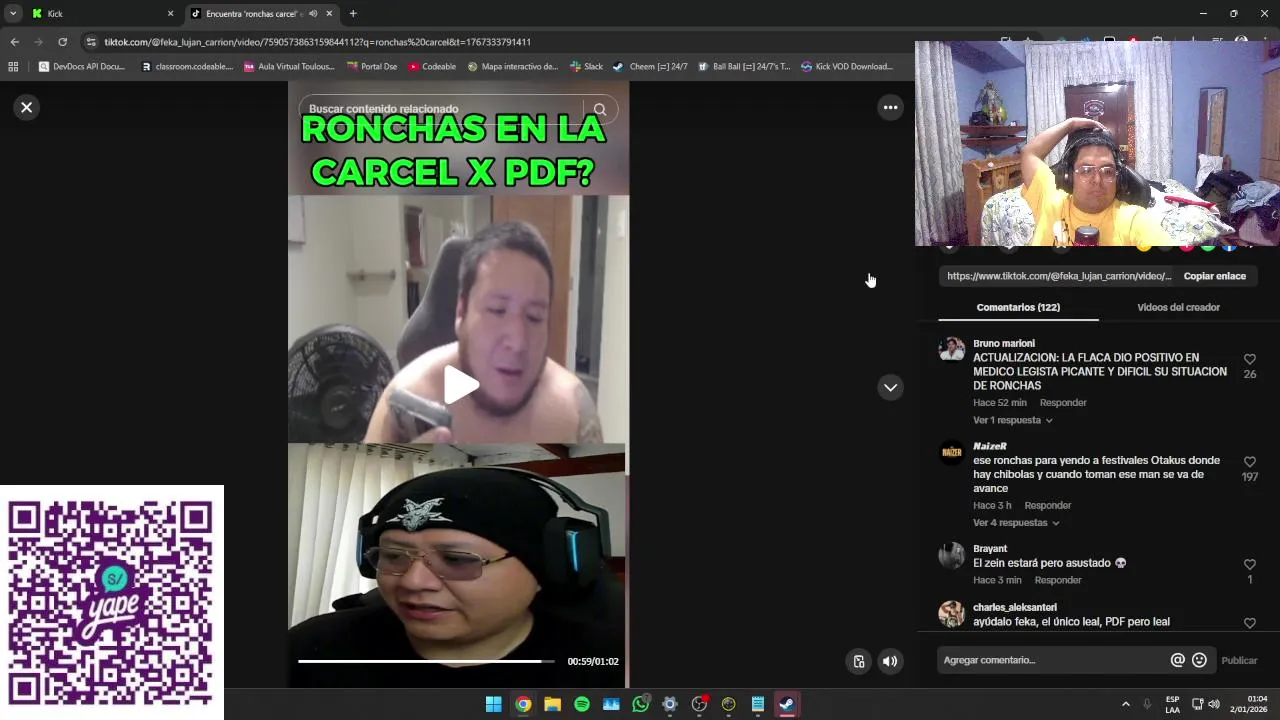
Task: Show hidden system tray icons chevron
Action: (x=1125, y=704)
